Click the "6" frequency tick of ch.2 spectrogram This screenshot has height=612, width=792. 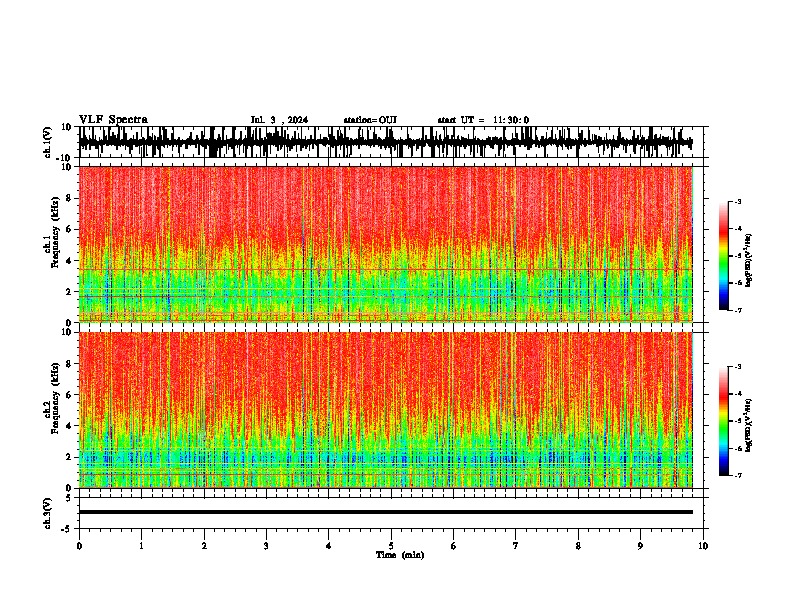69,395
